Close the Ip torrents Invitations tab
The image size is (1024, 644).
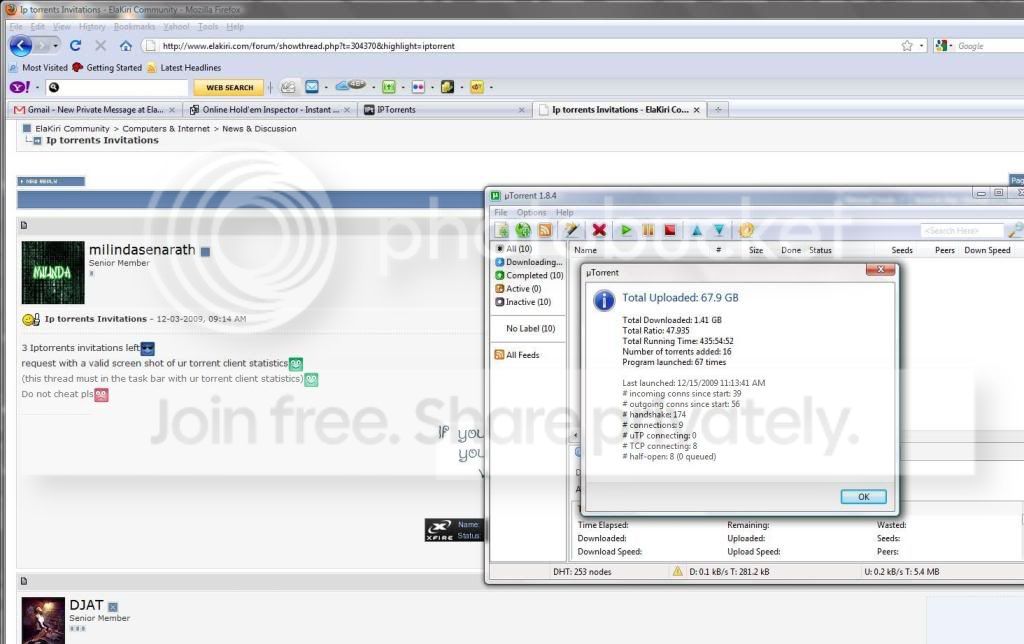tap(696, 110)
